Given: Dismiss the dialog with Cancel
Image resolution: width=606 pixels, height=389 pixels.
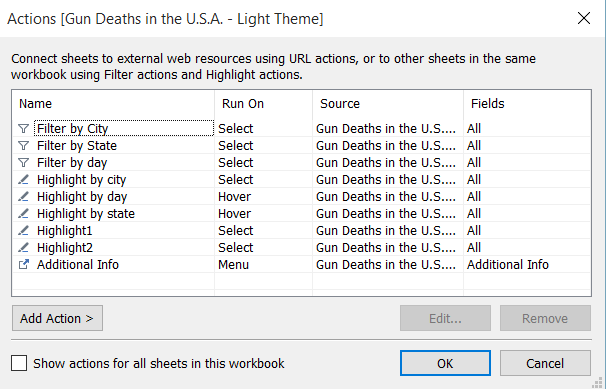Looking at the screenshot, I should [x=545, y=363].
